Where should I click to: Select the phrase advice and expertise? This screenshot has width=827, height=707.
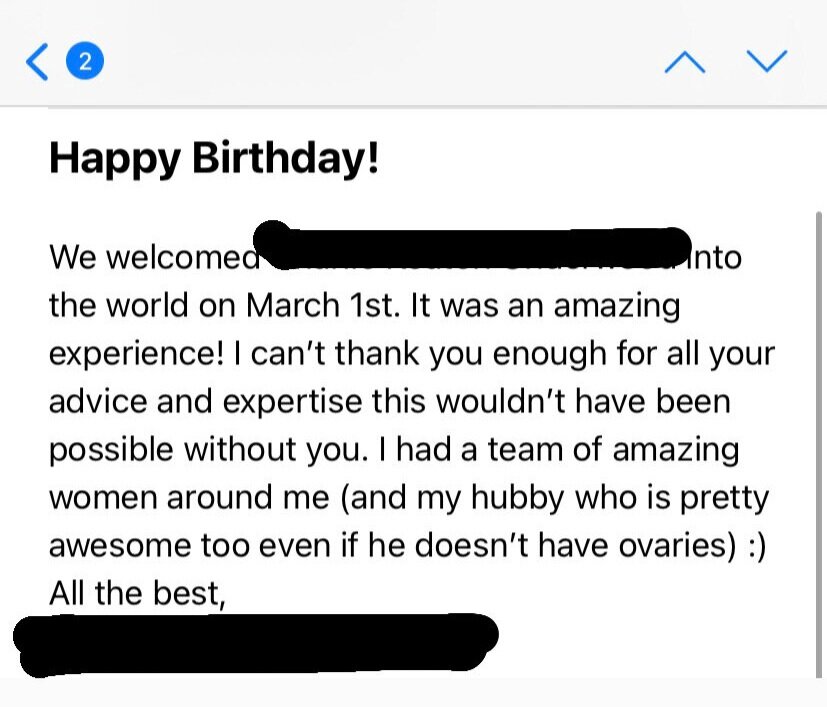pos(206,402)
